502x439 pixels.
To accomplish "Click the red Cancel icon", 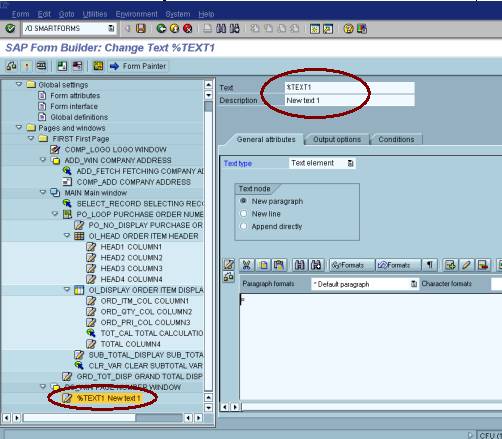I will click(188, 29).
